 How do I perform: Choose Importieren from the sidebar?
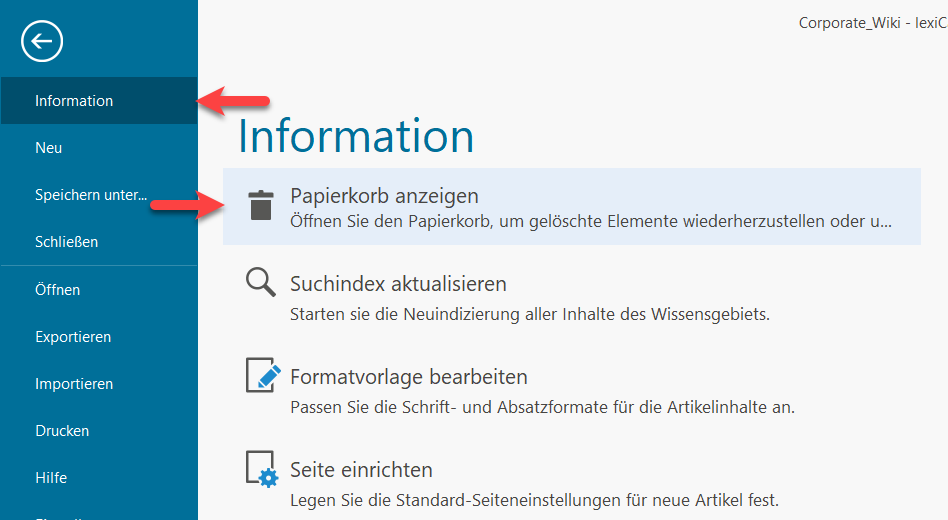pos(74,384)
